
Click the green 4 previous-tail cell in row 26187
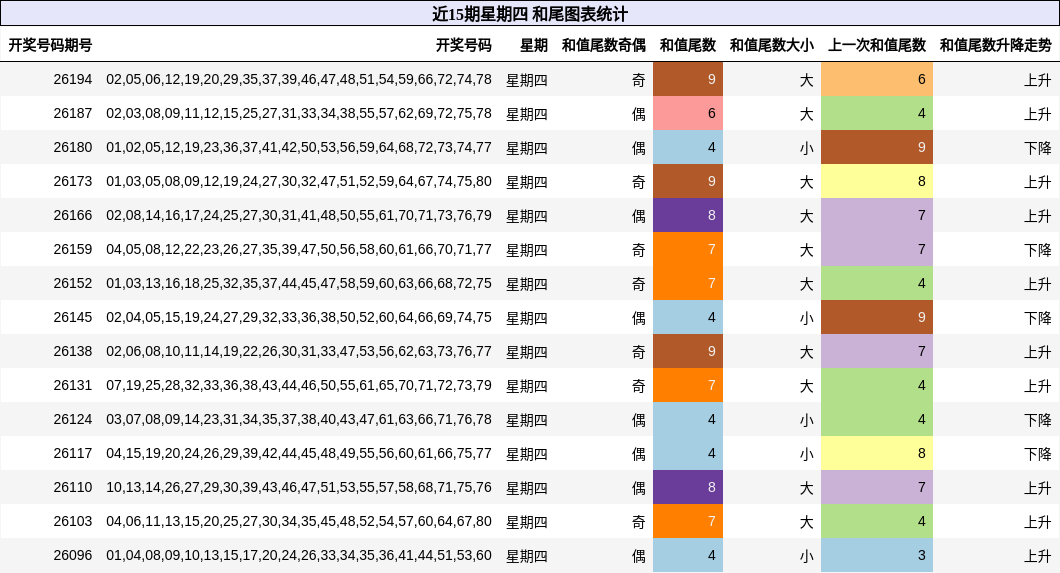click(x=877, y=113)
